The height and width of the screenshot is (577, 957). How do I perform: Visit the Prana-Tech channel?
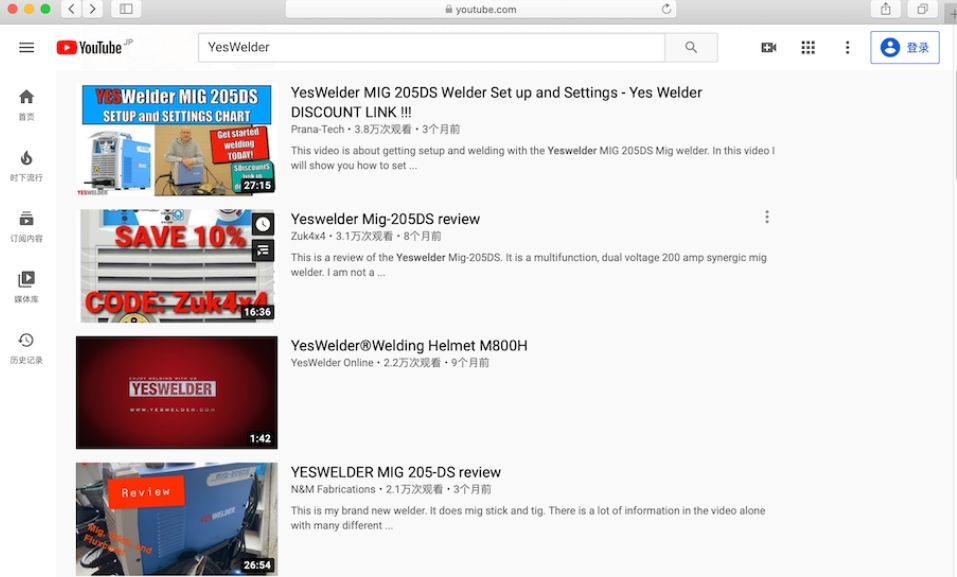(317, 129)
